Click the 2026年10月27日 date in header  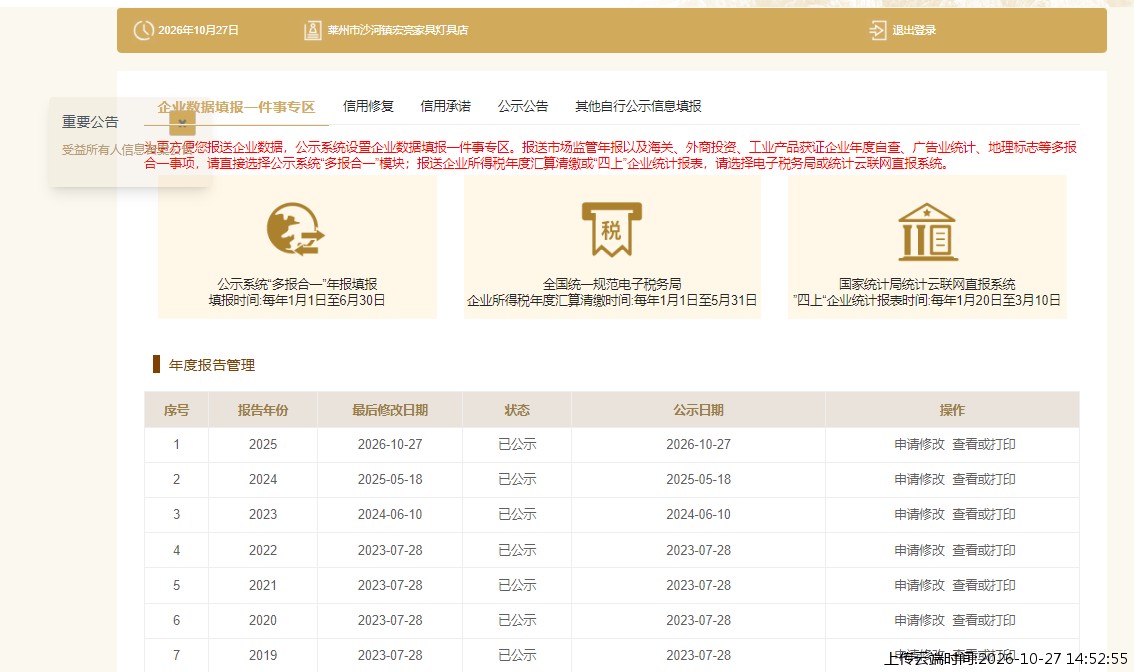pos(198,30)
